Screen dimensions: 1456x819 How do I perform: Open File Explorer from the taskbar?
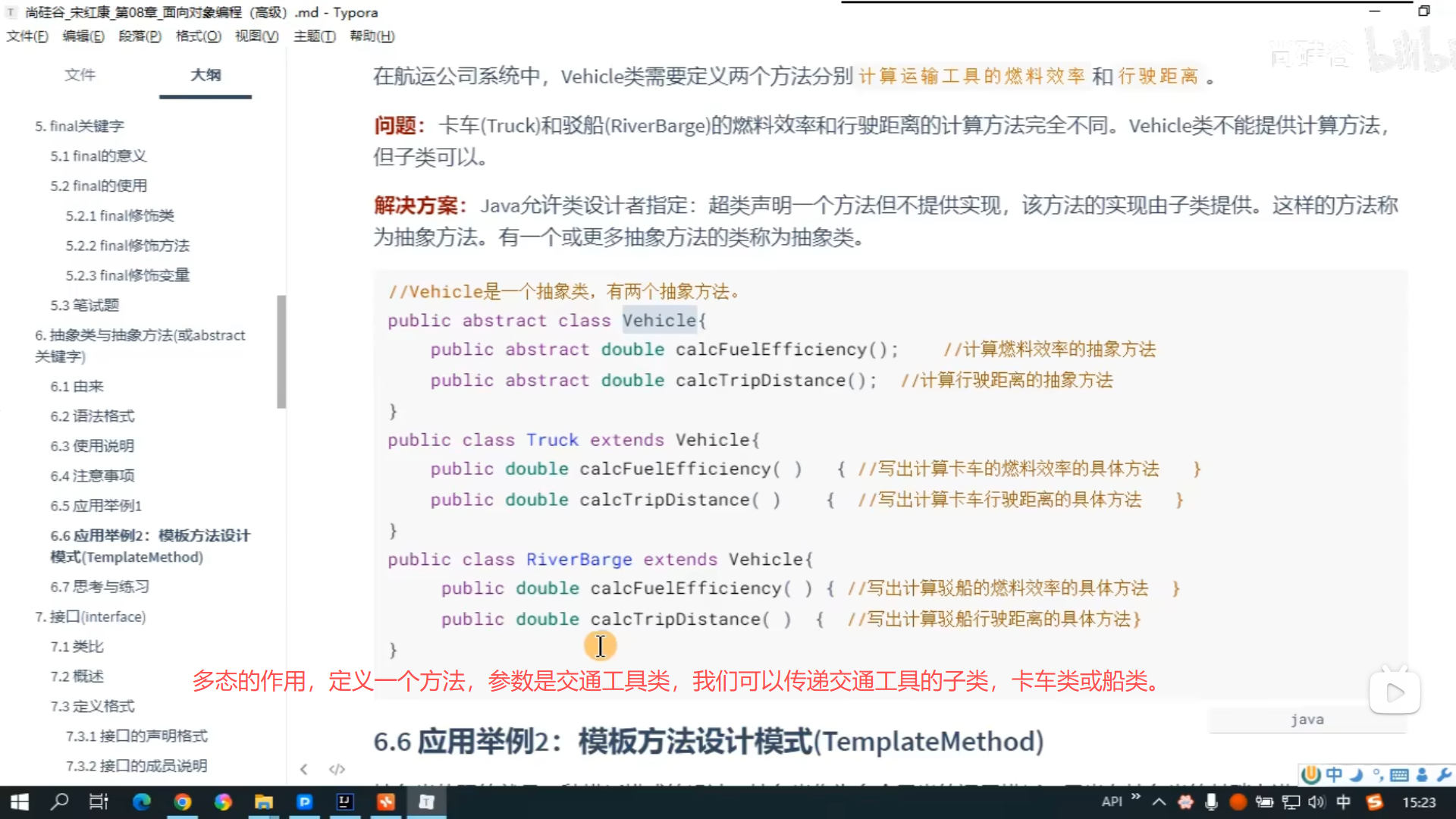click(x=263, y=802)
